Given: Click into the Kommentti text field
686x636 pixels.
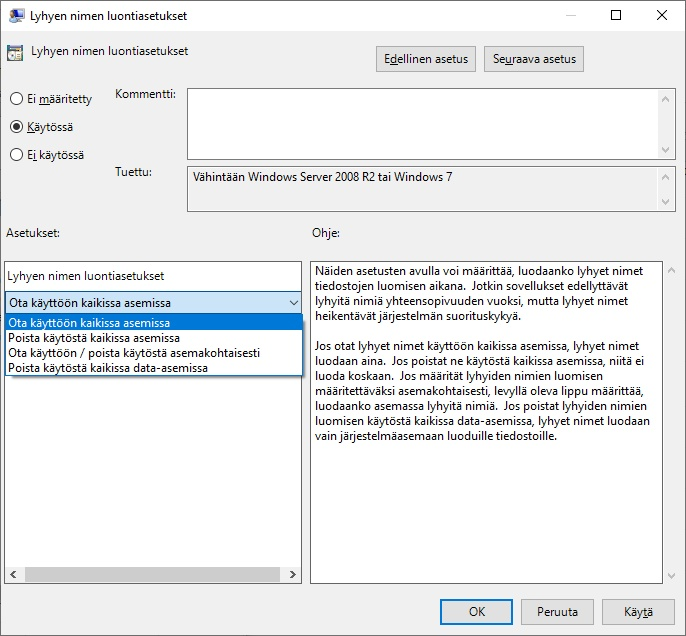Looking at the screenshot, I should (422, 124).
